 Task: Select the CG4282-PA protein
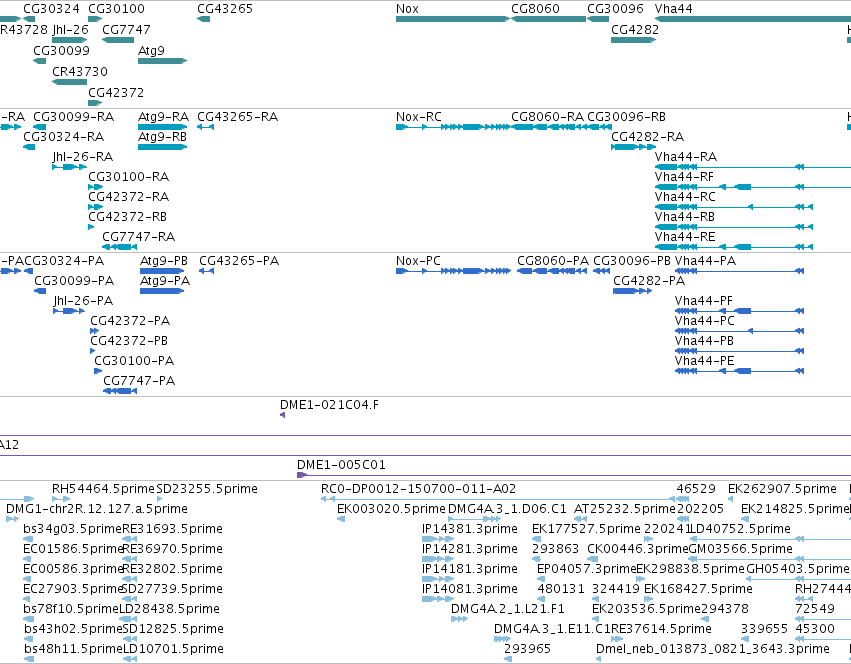[632, 291]
